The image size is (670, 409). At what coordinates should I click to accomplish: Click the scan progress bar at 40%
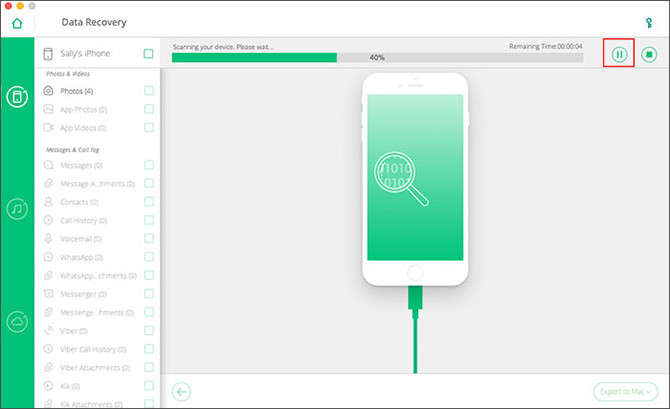point(376,58)
